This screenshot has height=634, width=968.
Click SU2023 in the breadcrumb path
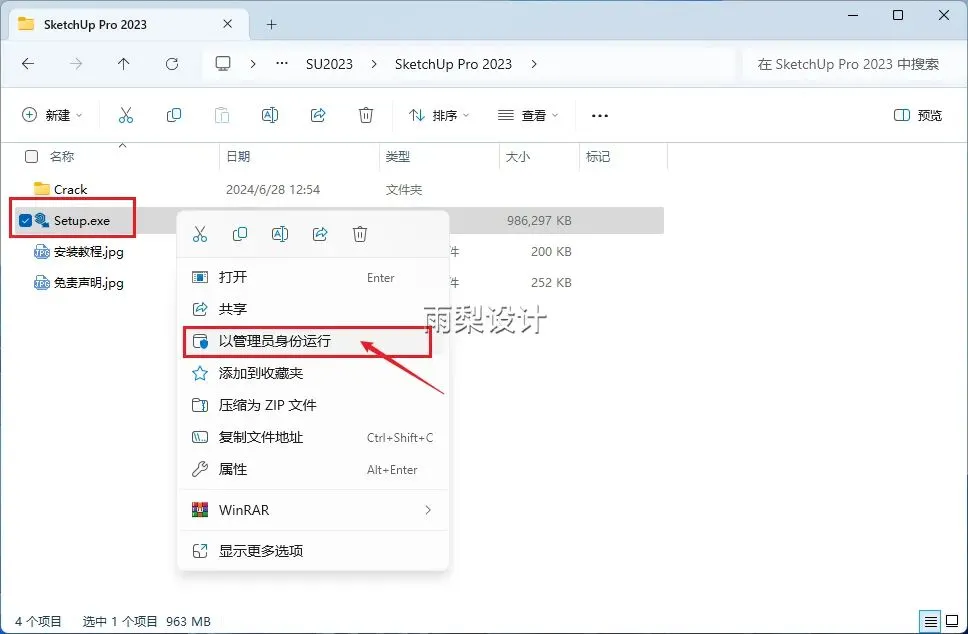(x=329, y=64)
